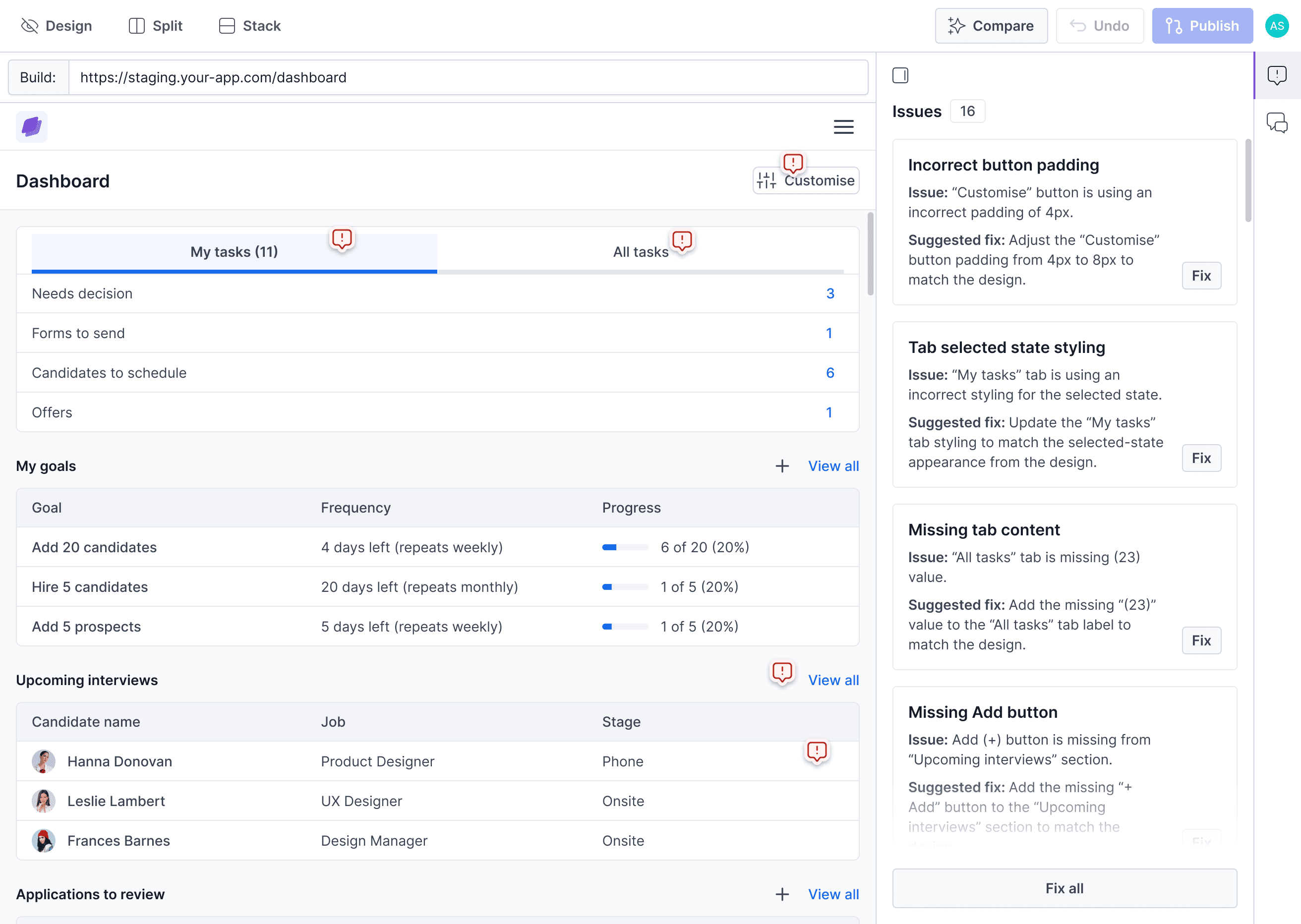Open candidate Frances Barnes
Viewport: 1301px width, 924px height.
click(118, 841)
